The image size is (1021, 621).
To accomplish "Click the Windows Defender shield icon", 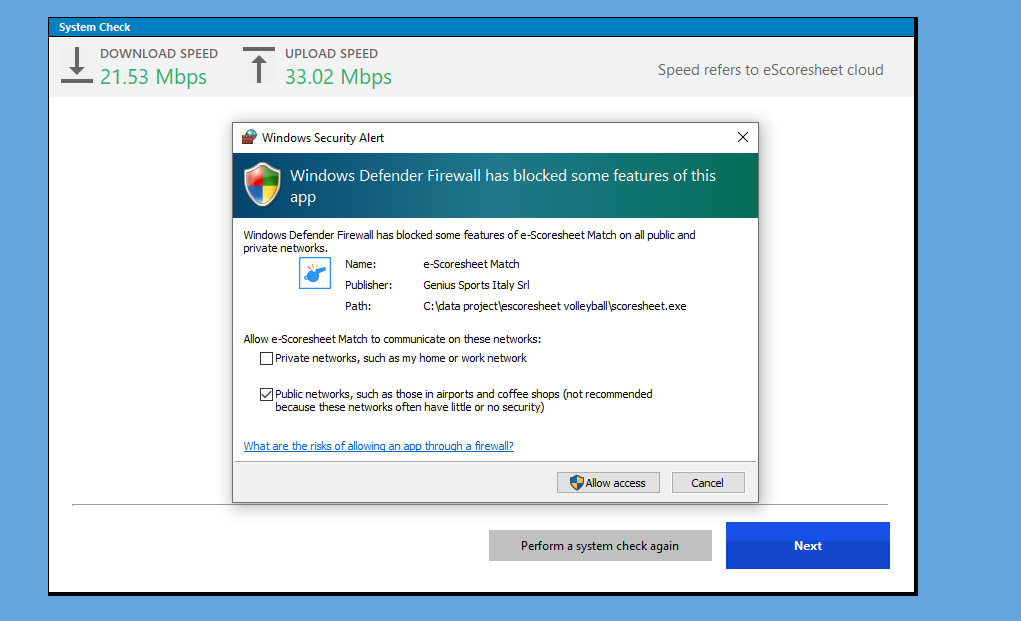I will pos(262,185).
